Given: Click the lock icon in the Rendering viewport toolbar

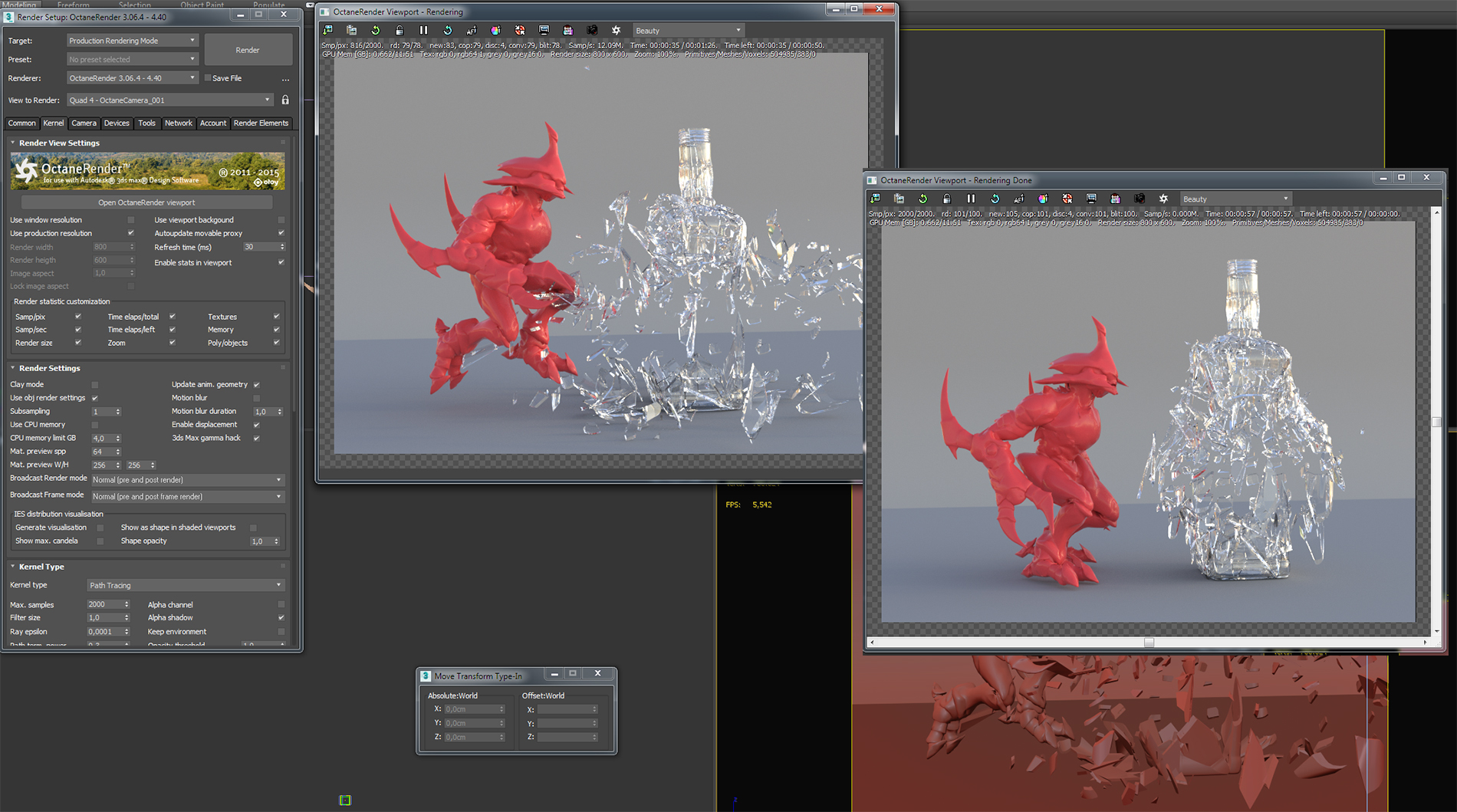Looking at the screenshot, I should tap(400, 31).
